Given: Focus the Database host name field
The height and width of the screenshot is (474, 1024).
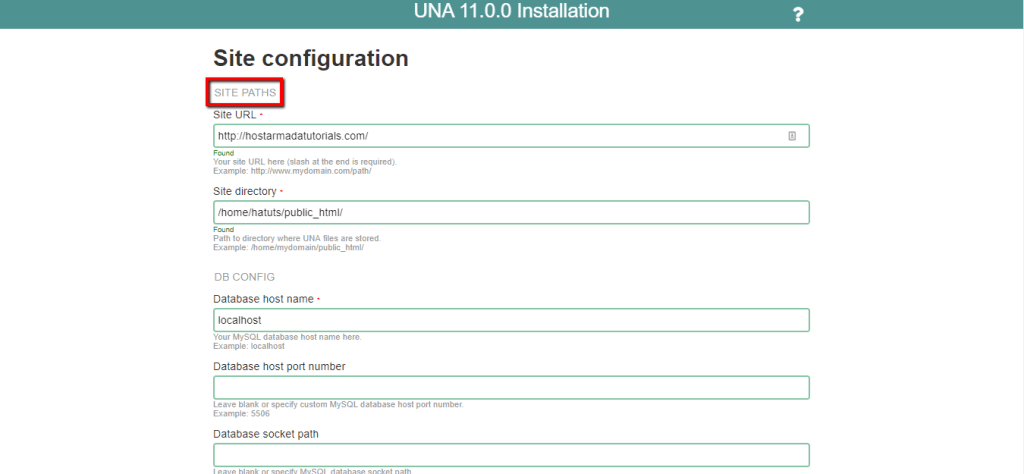Looking at the screenshot, I should (511, 320).
